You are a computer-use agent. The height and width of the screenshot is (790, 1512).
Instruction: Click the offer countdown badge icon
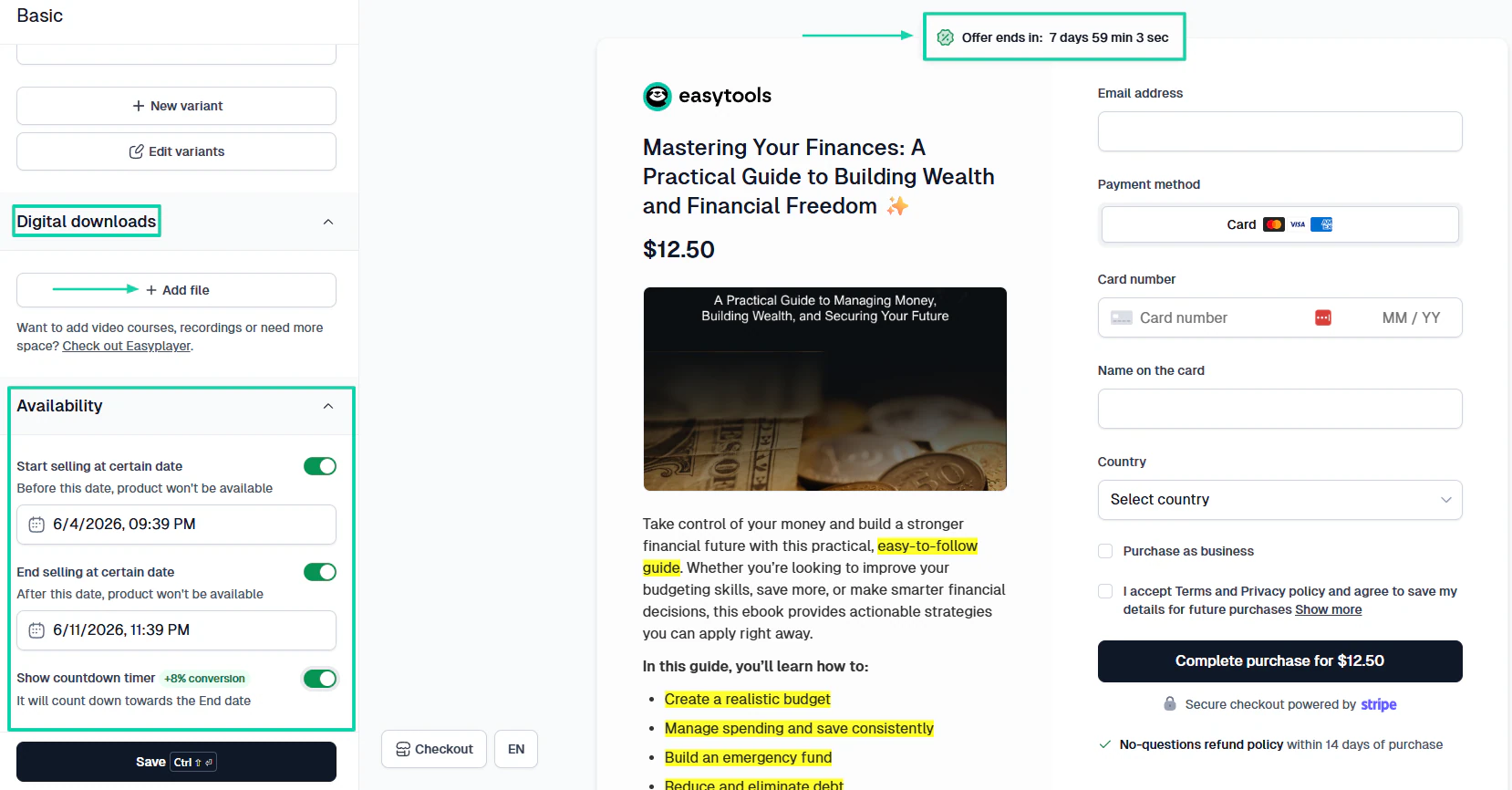[945, 37]
